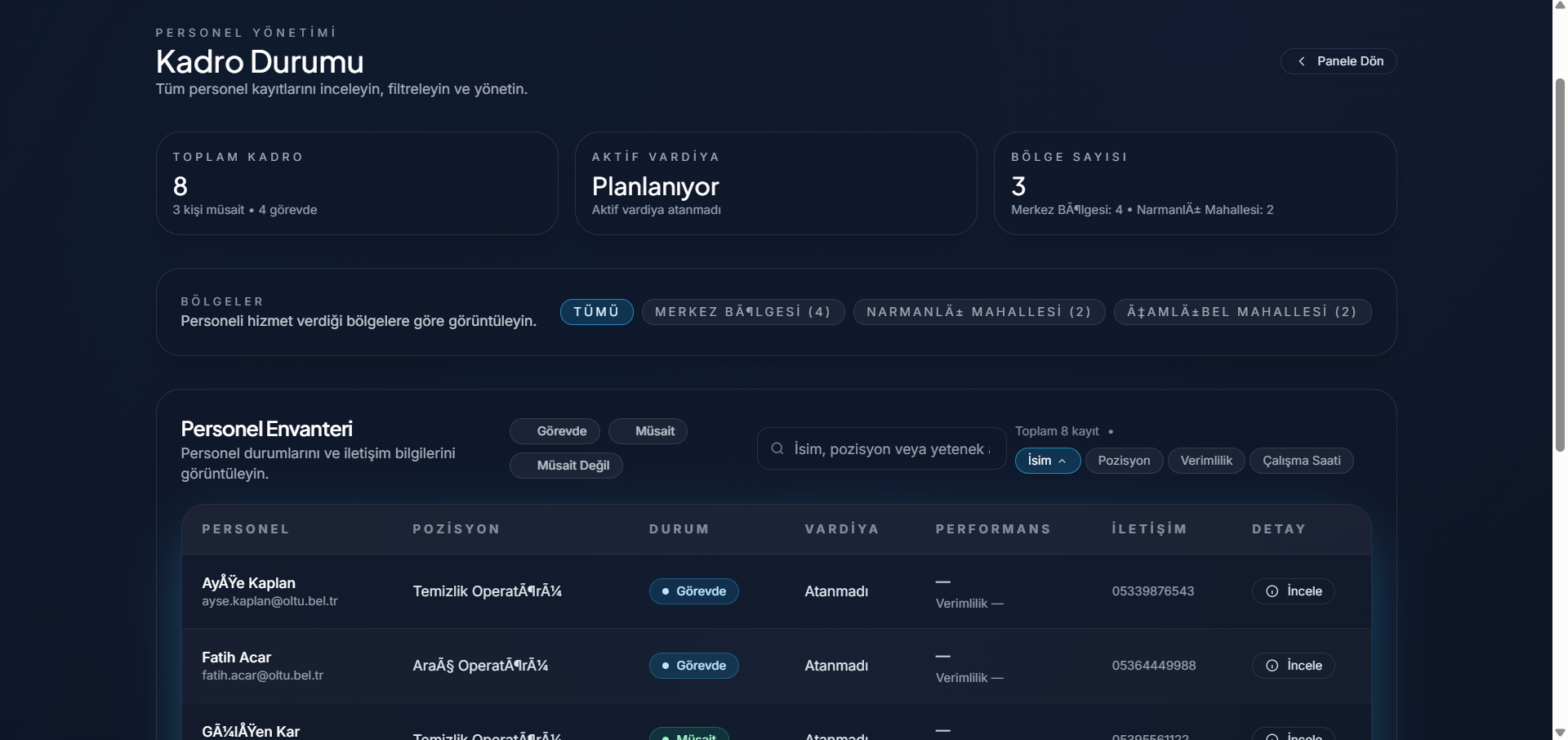Image resolution: width=1568 pixels, height=740 pixels.
Task: Filter by Narmanlı Mahallesi (2) region
Action: (978, 312)
